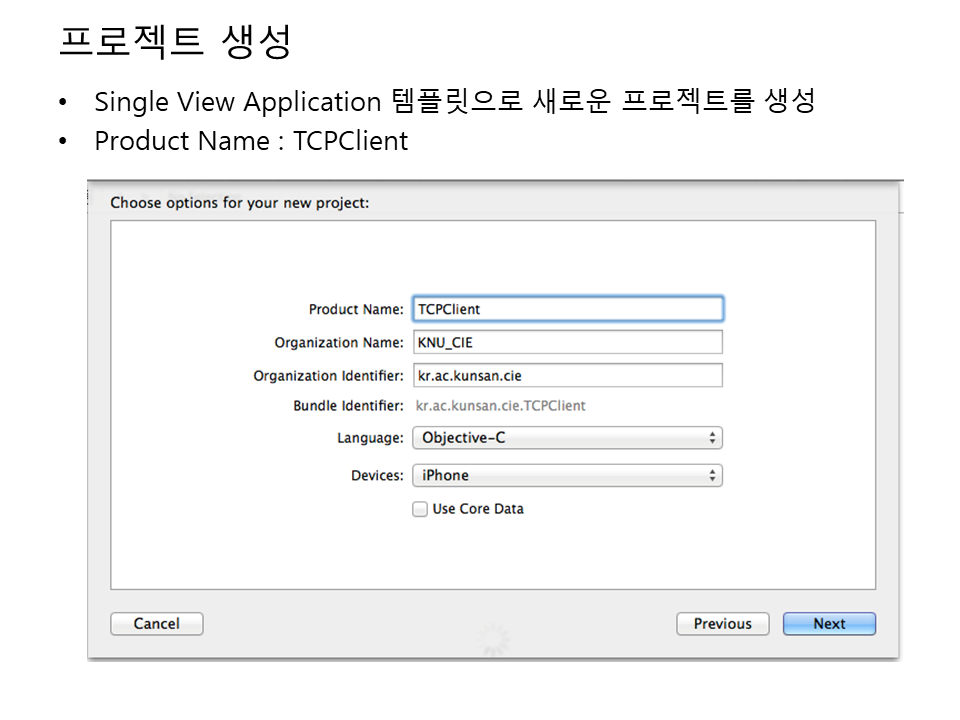Click the "Devices:" label
The height and width of the screenshot is (720, 960).
coord(377,476)
